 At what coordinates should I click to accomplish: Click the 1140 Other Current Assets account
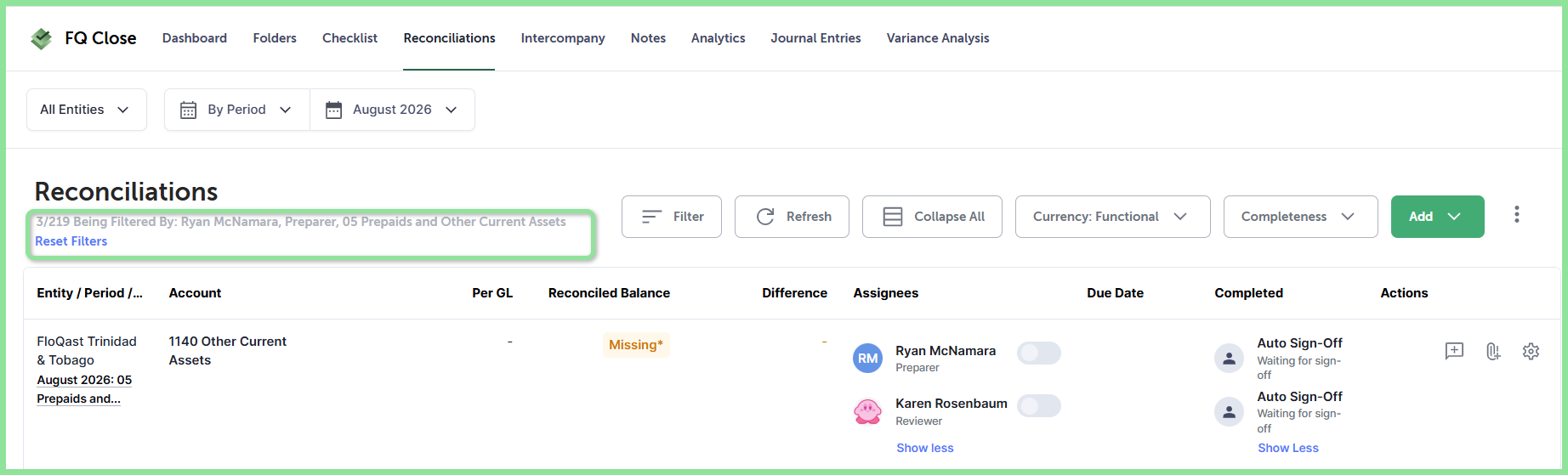click(227, 351)
